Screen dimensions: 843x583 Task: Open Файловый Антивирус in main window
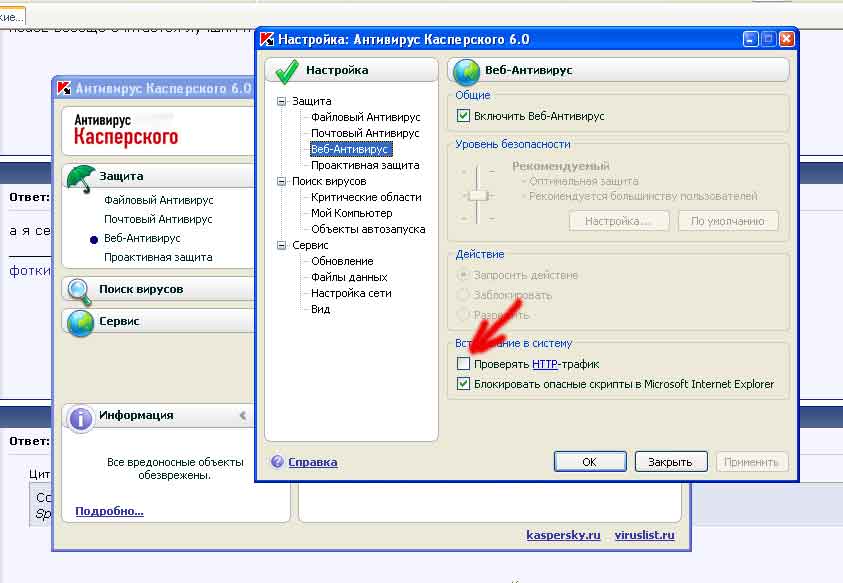(159, 200)
